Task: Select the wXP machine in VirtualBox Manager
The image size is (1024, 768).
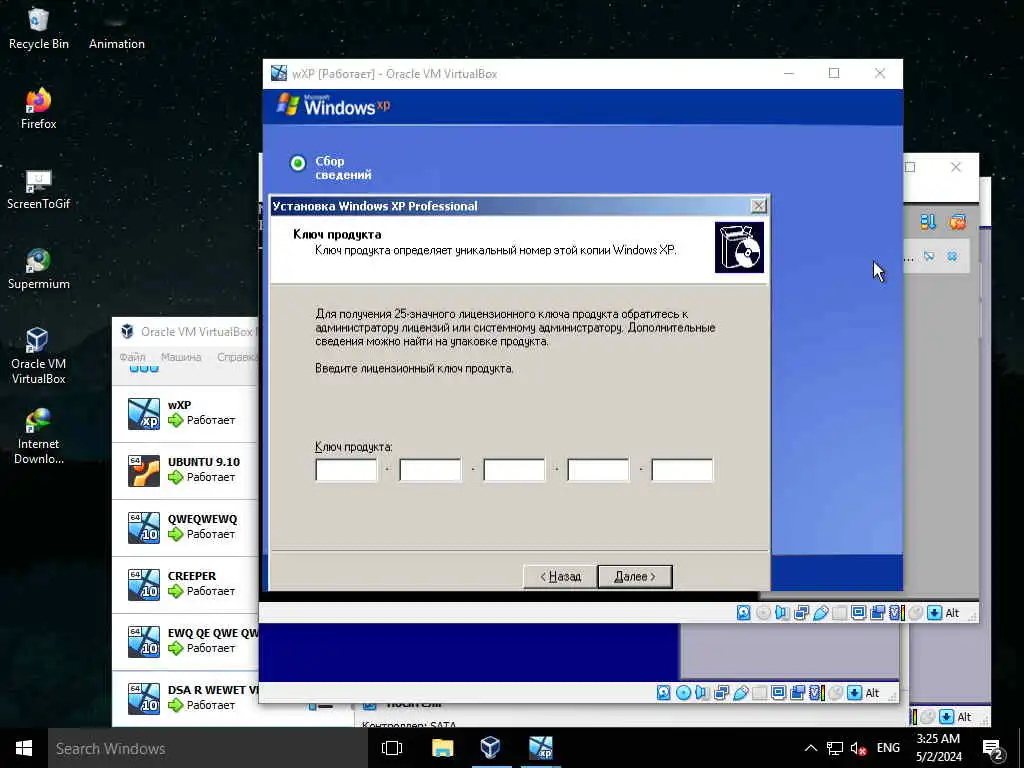Action: (186, 413)
